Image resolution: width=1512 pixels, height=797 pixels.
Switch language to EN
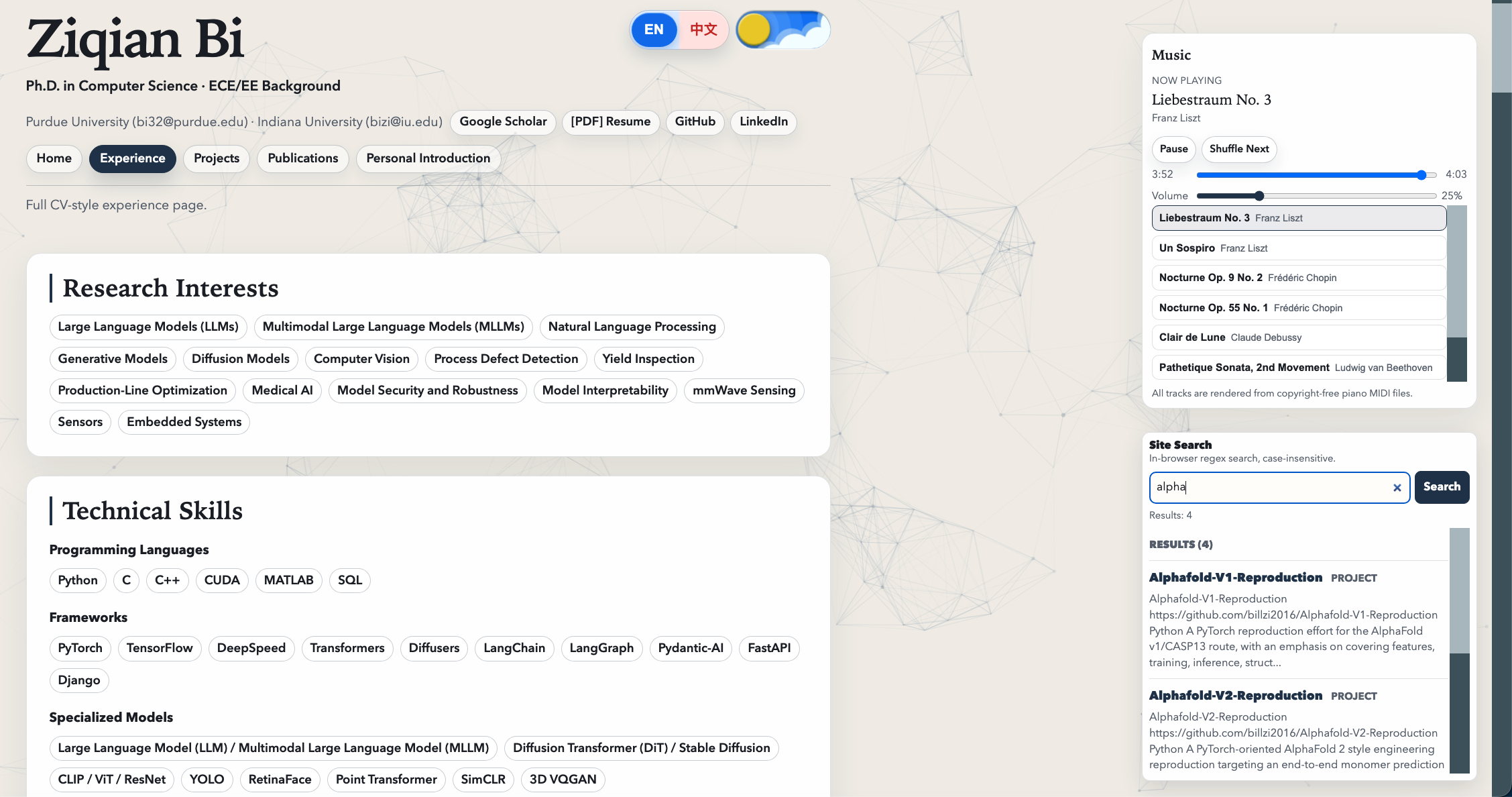[654, 30]
